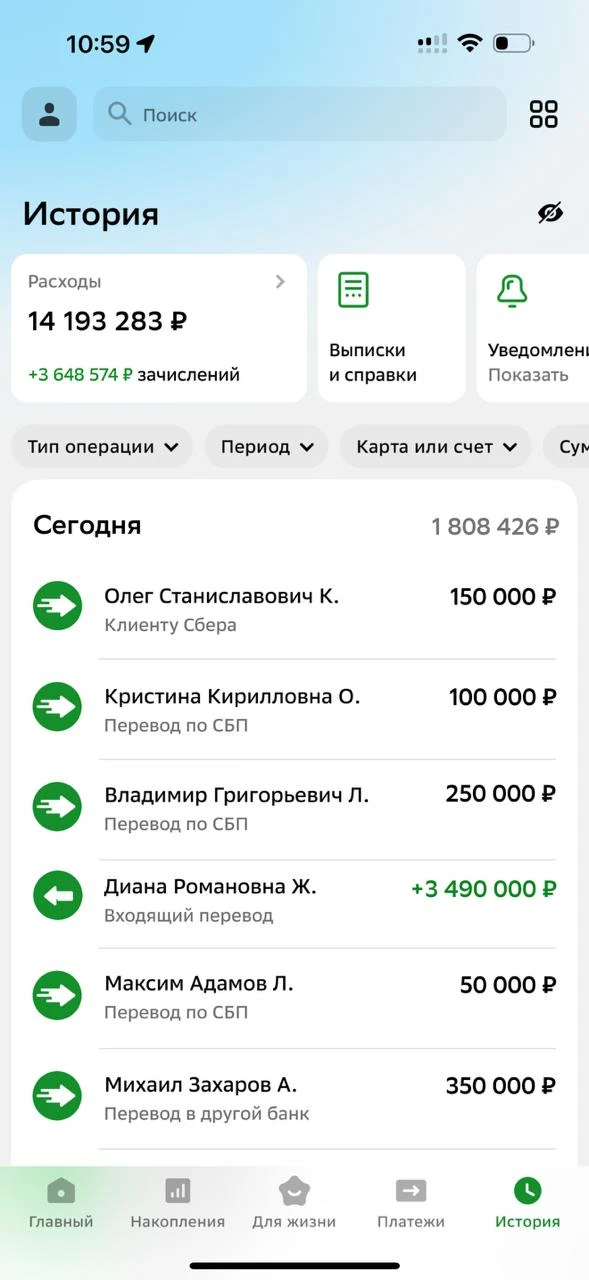Viewport: 589px width, 1280px height.
Task: Open the profile avatar icon
Action: click(49, 114)
